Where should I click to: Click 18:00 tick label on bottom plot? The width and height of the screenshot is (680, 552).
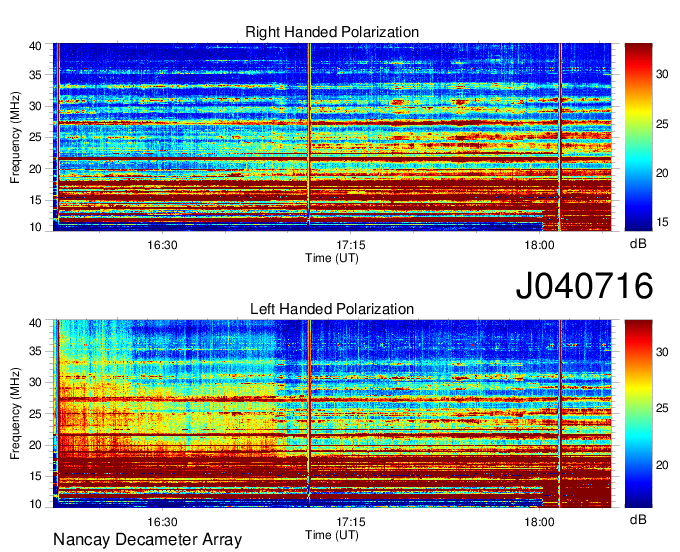point(539,522)
